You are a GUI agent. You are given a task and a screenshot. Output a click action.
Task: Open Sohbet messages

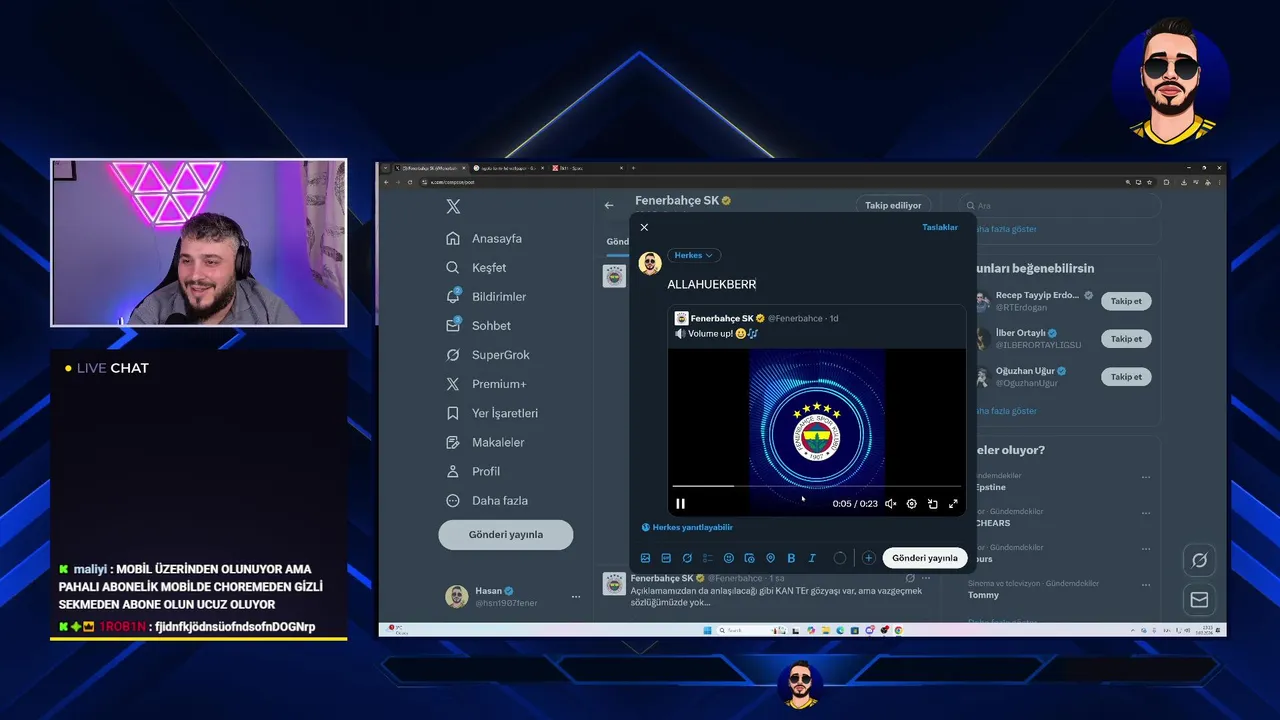pyautogui.click(x=479, y=326)
